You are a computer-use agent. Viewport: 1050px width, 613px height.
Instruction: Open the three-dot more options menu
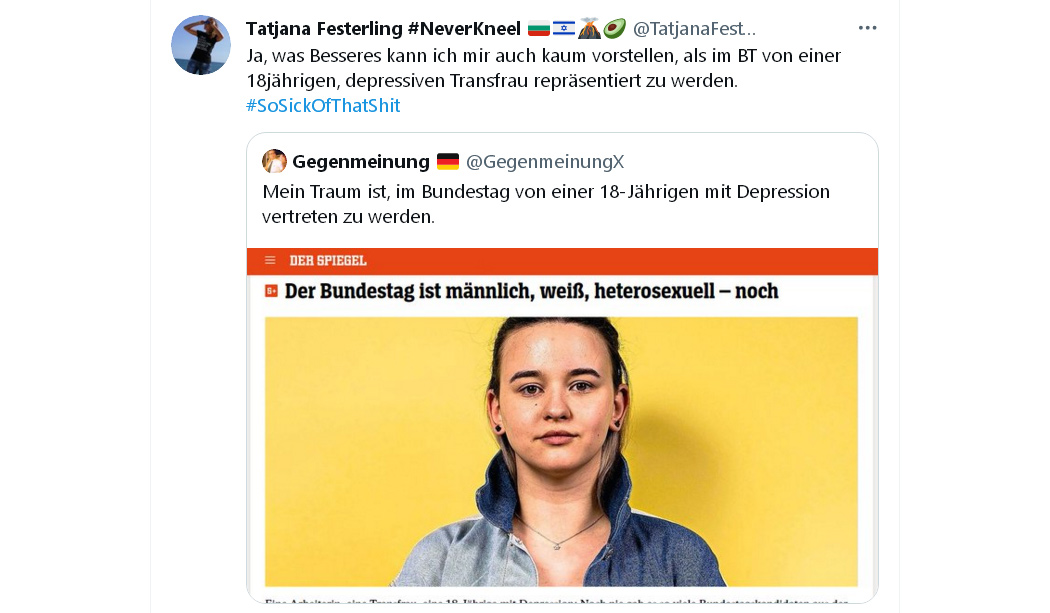[867, 28]
